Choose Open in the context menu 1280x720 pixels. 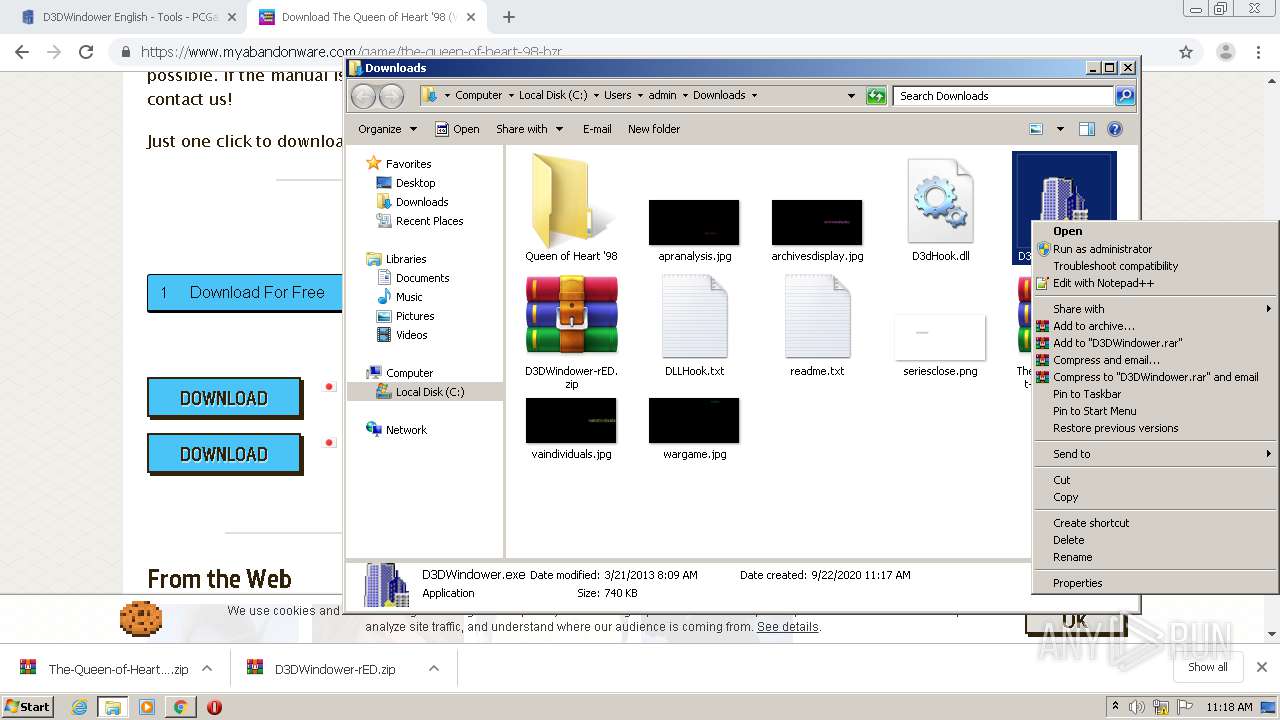pyautogui.click(x=1155, y=231)
